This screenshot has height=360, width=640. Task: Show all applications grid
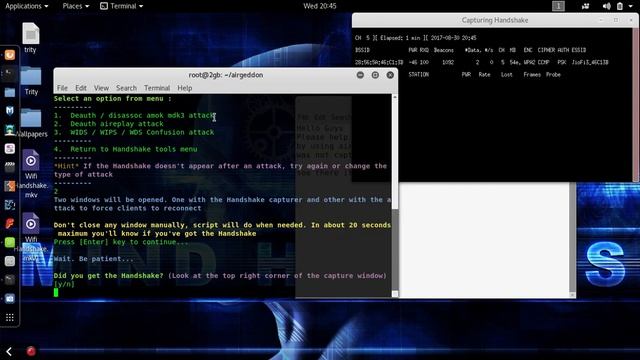coord(10,317)
